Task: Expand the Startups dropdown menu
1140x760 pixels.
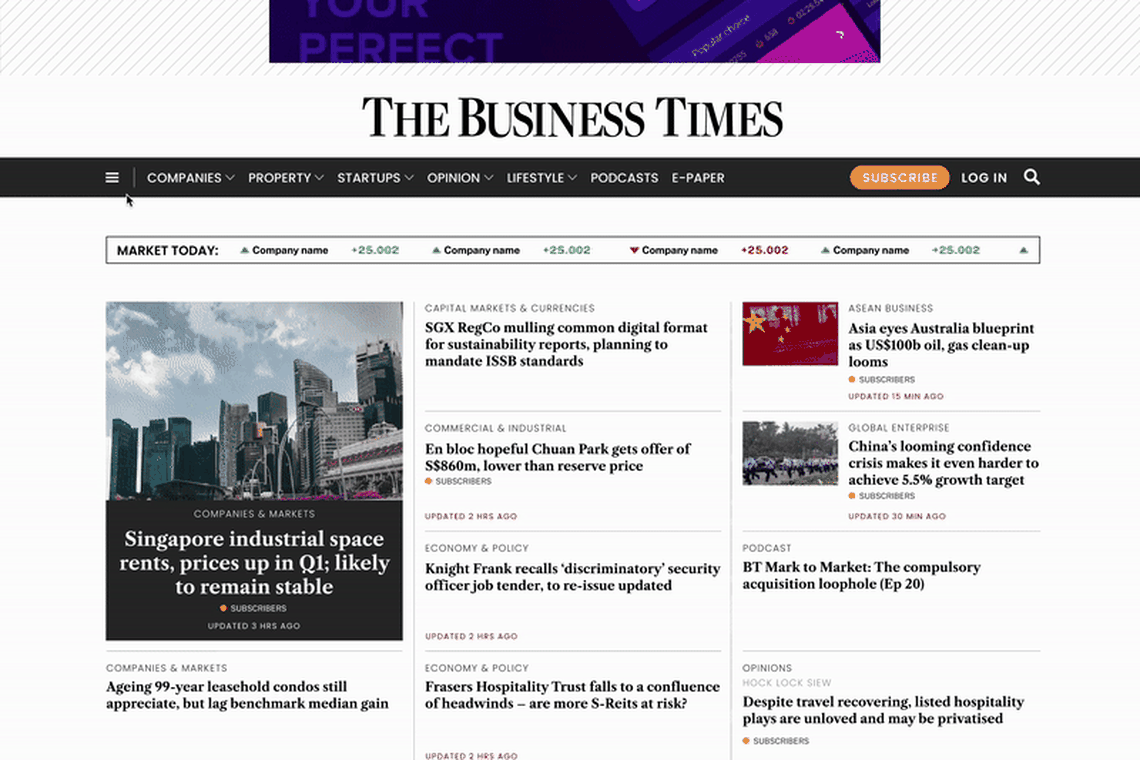Action: [x=375, y=178]
